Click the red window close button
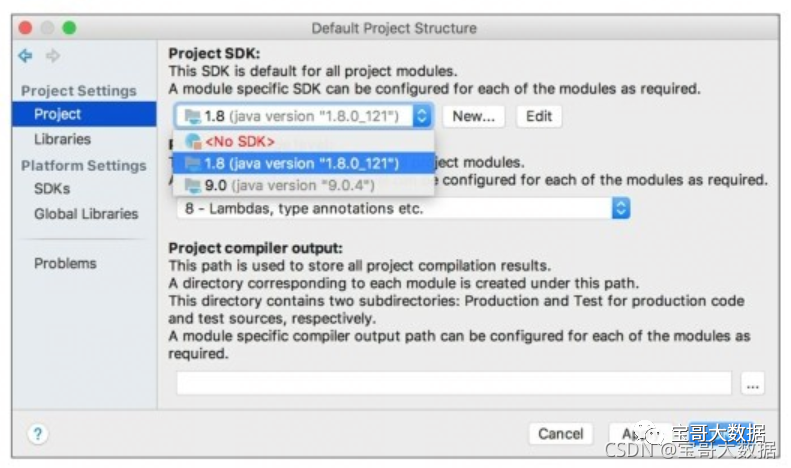The width and height of the screenshot is (791, 468). pos(25,28)
